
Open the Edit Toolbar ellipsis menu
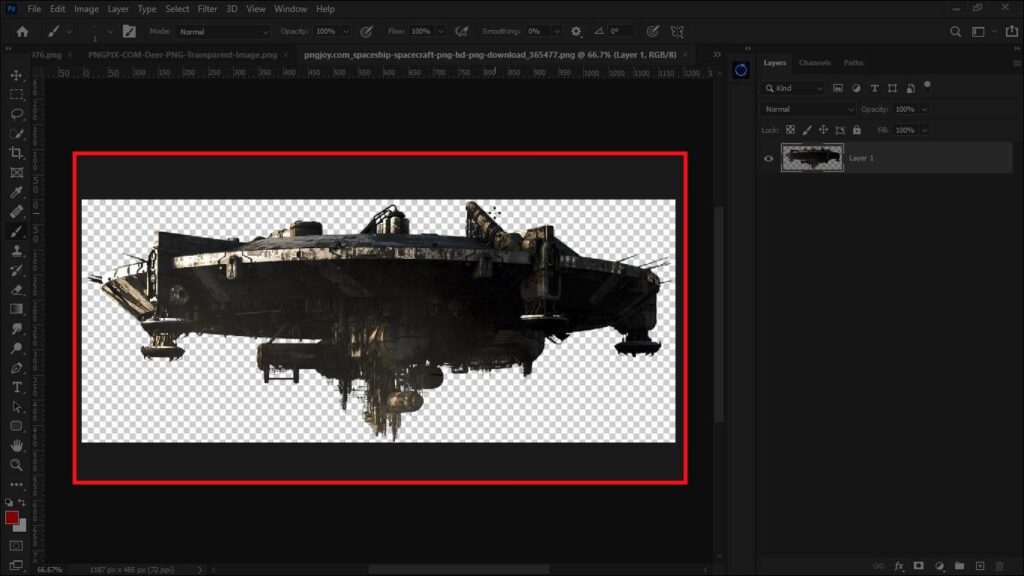tap(16, 485)
